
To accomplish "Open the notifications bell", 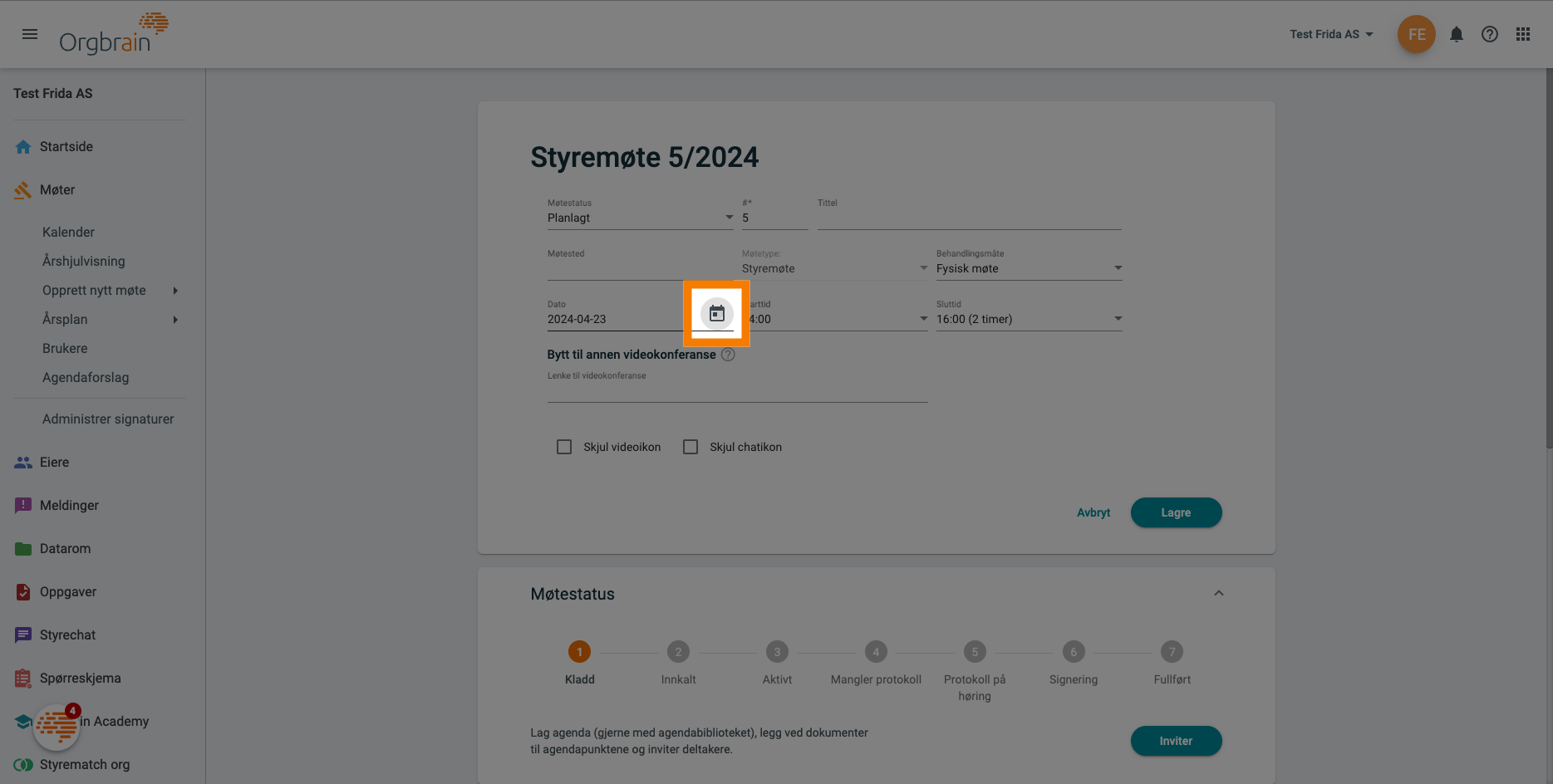I will pos(1457,34).
